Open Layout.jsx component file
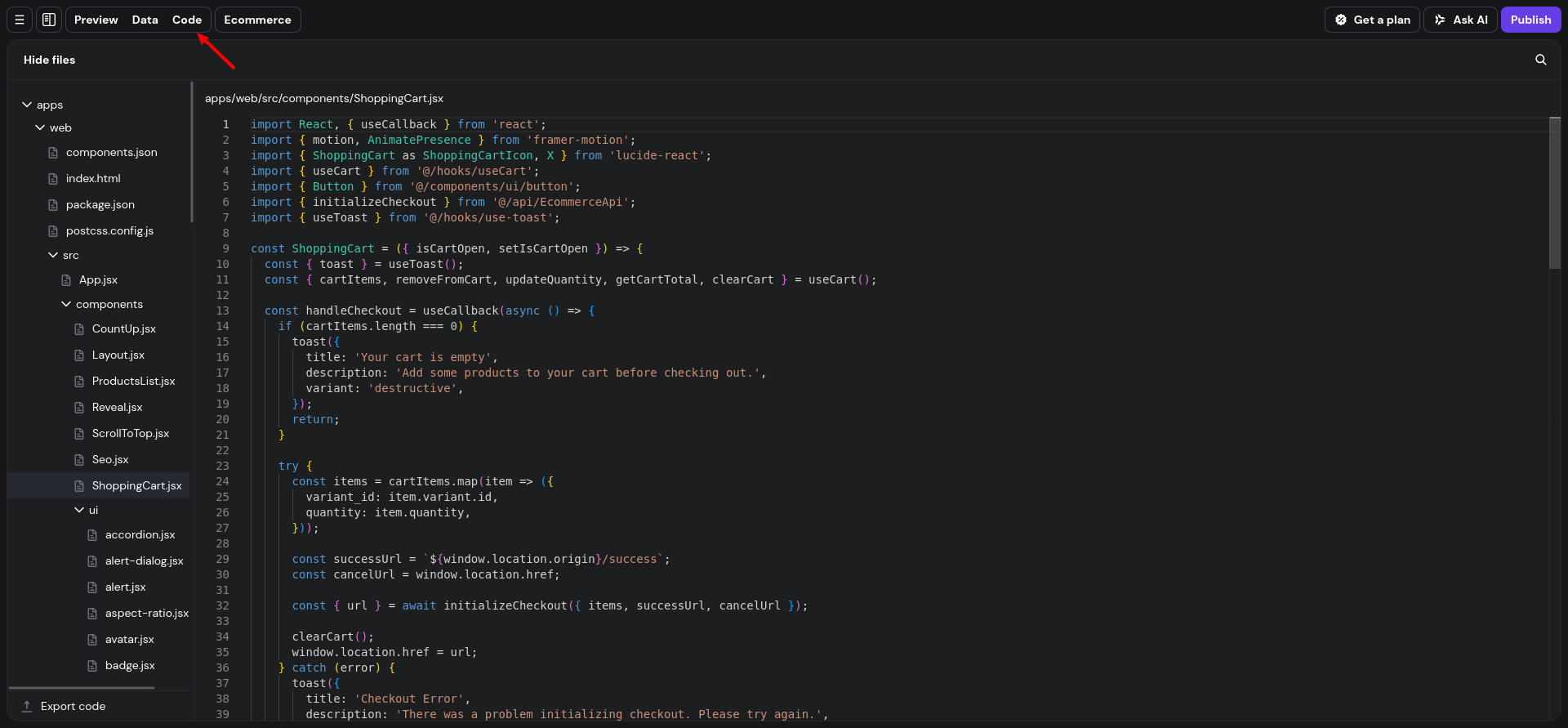This screenshot has height=728, width=1568. click(x=118, y=355)
